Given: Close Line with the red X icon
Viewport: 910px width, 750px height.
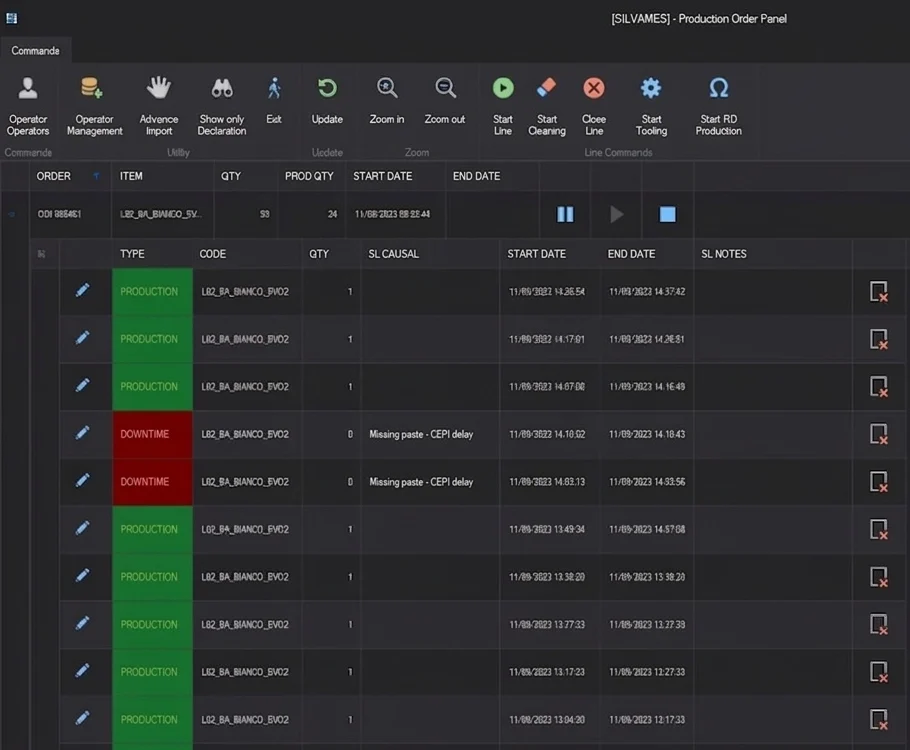Looking at the screenshot, I should [594, 106].
